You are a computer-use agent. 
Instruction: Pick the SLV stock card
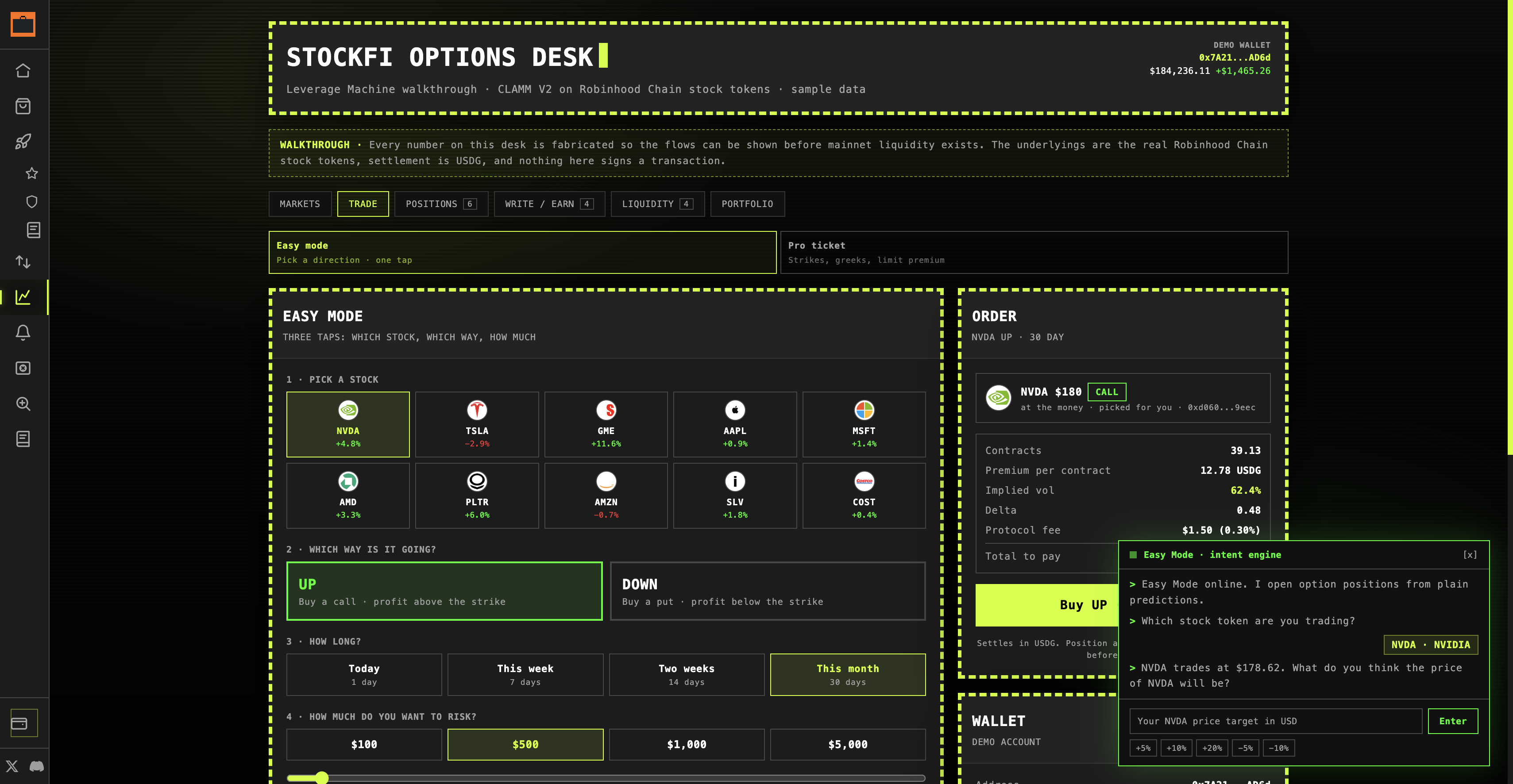[735, 496]
